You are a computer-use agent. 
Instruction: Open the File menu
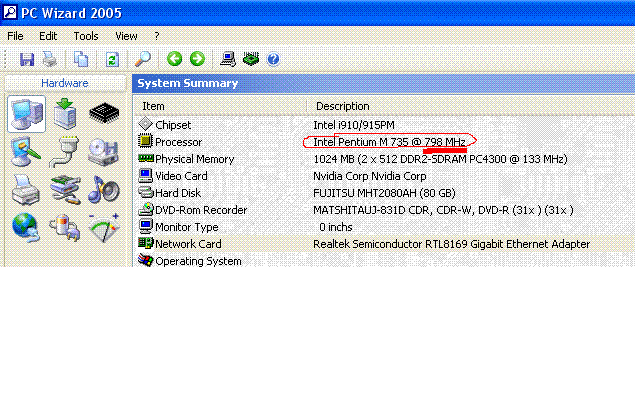[15, 36]
